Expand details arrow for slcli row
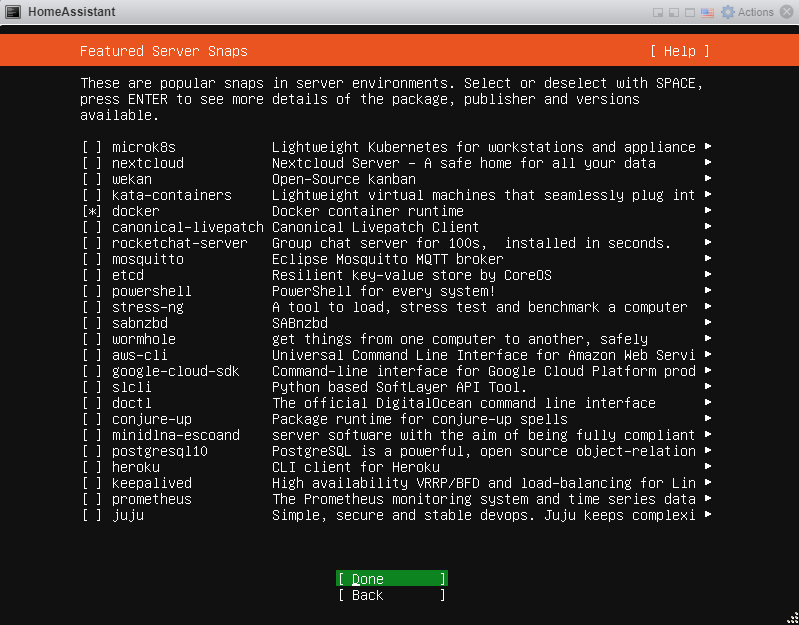Image resolution: width=799 pixels, height=625 pixels. (x=708, y=386)
